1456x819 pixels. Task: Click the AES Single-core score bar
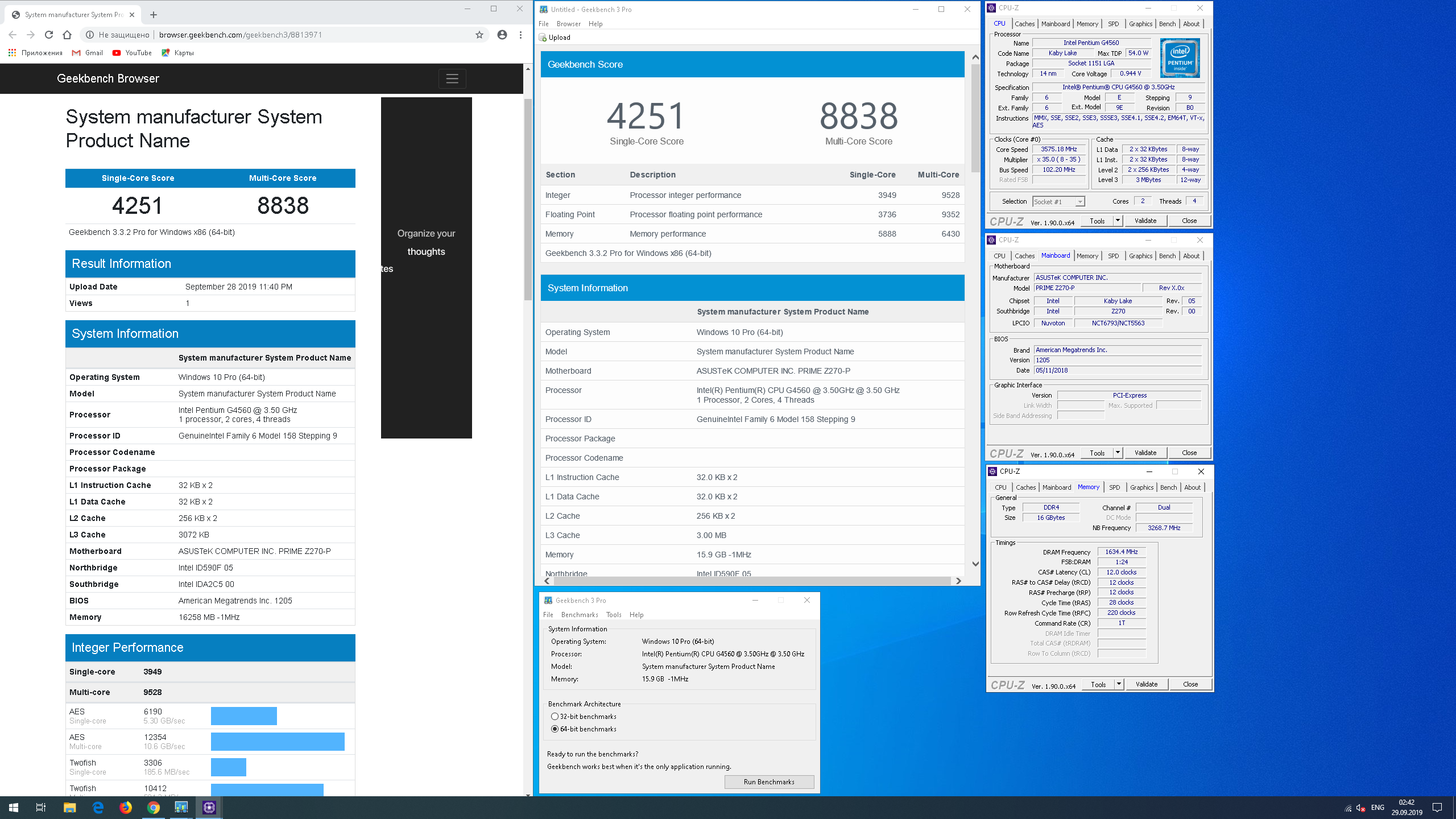click(244, 716)
